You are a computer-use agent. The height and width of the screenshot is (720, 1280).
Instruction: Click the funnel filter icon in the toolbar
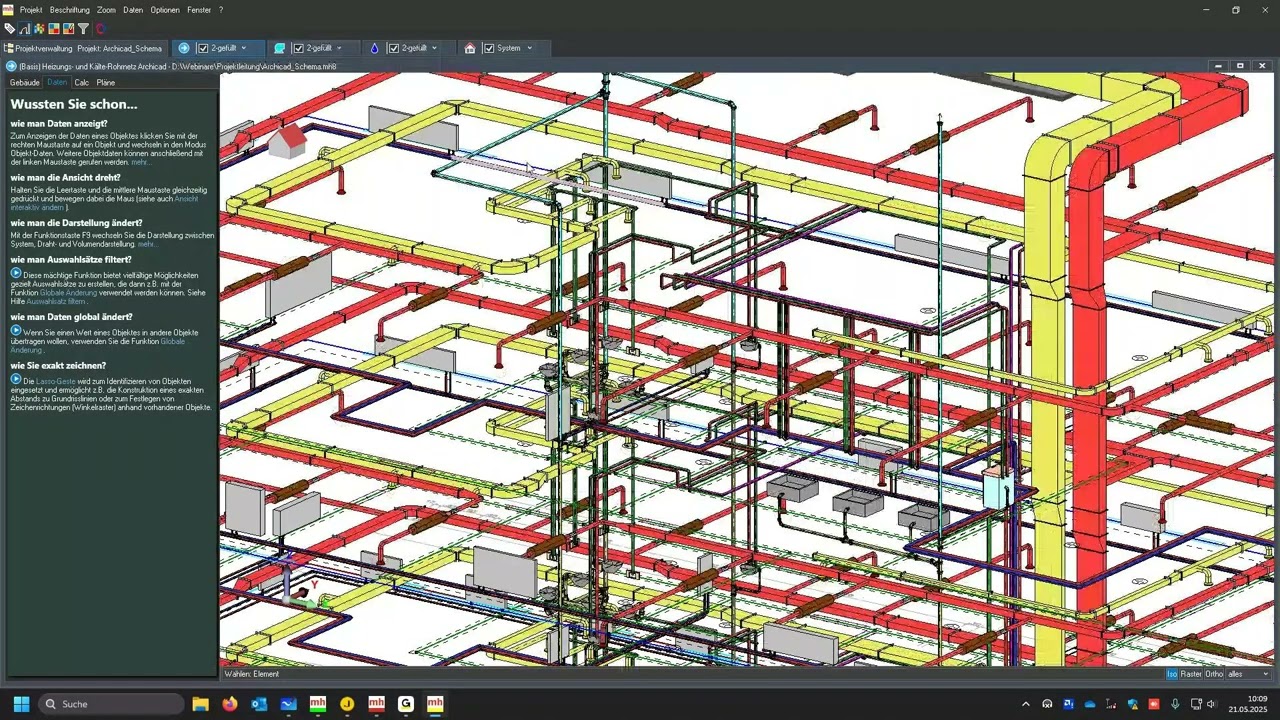pyautogui.click(x=83, y=29)
